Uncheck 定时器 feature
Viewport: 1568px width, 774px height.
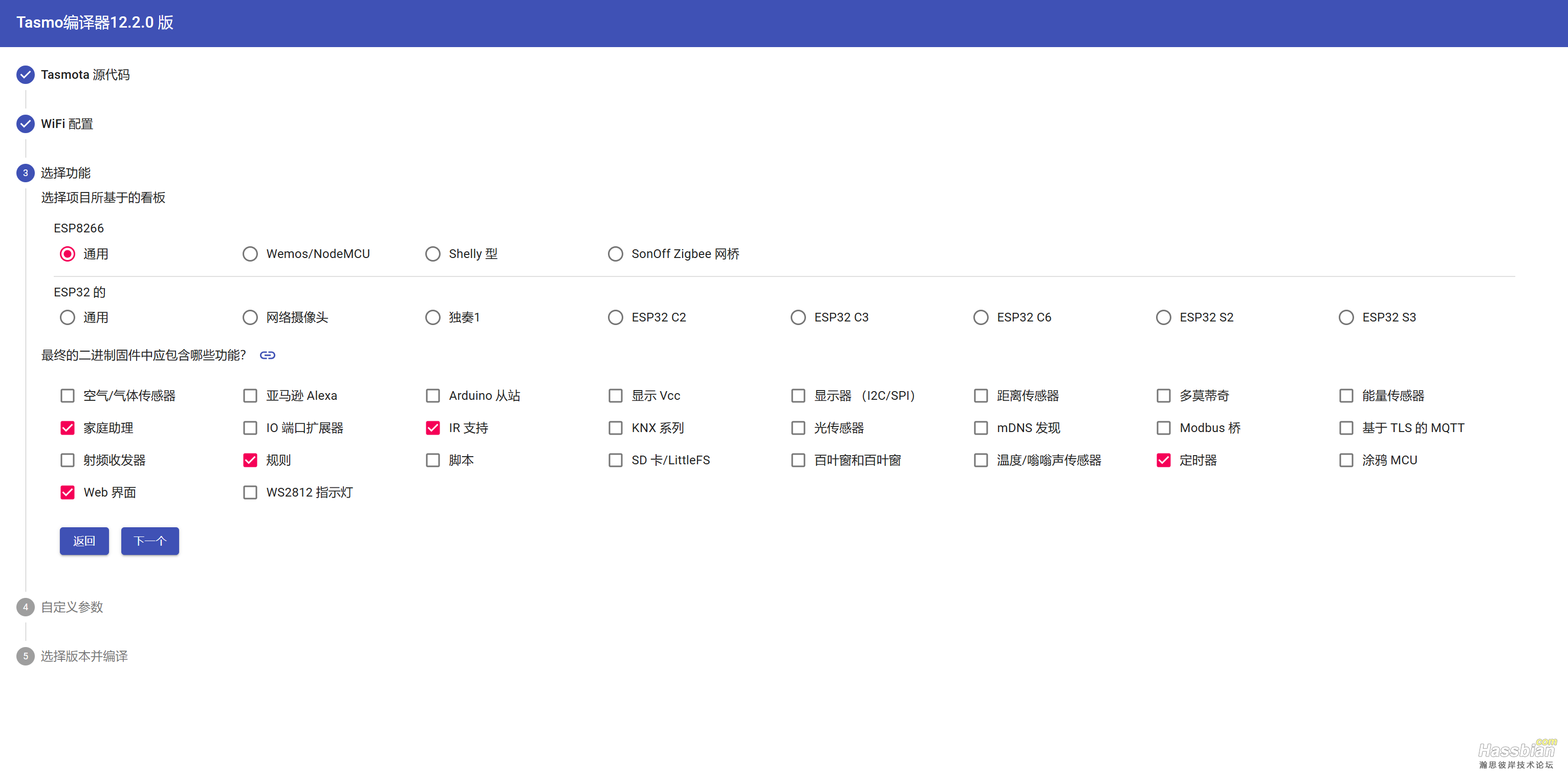pyautogui.click(x=1163, y=460)
